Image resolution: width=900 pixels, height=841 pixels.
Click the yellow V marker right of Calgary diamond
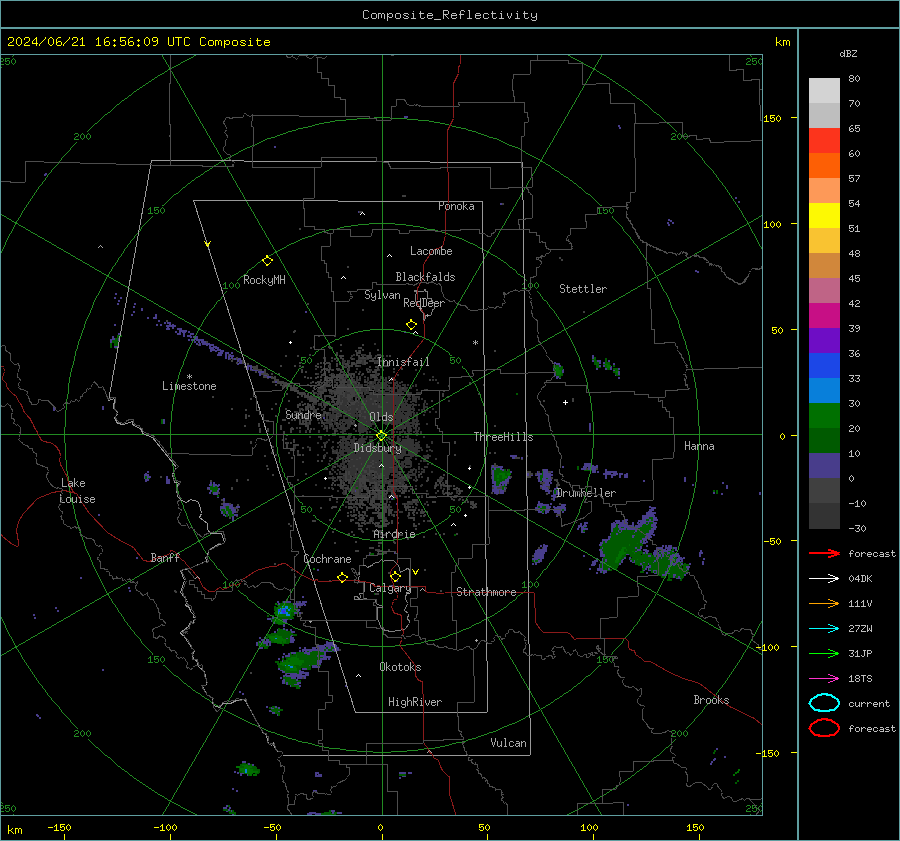pyautogui.click(x=415, y=572)
